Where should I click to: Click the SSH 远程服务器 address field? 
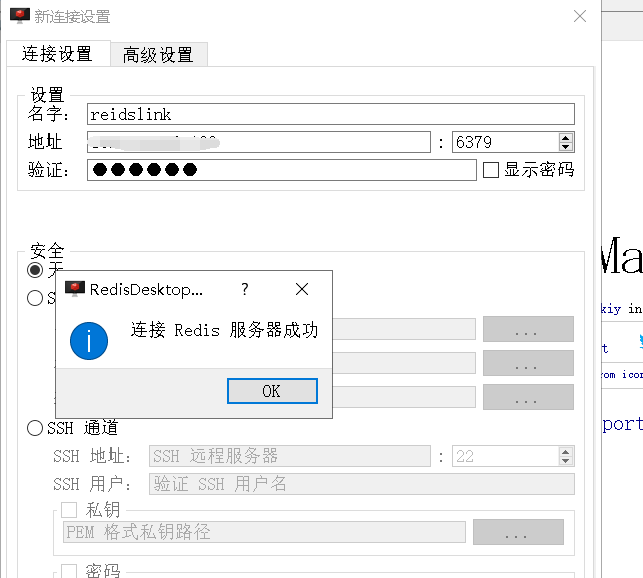coord(290,456)
